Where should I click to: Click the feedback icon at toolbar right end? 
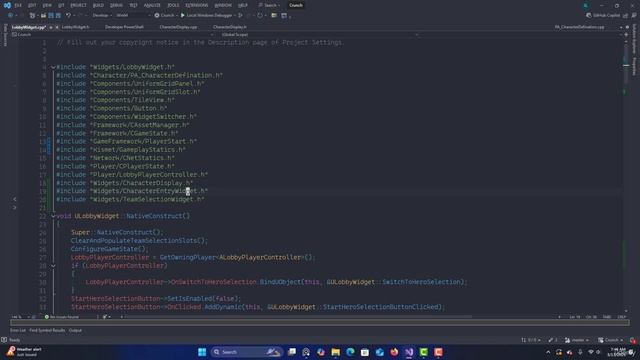pyautogui.click(x=634, y=15)
